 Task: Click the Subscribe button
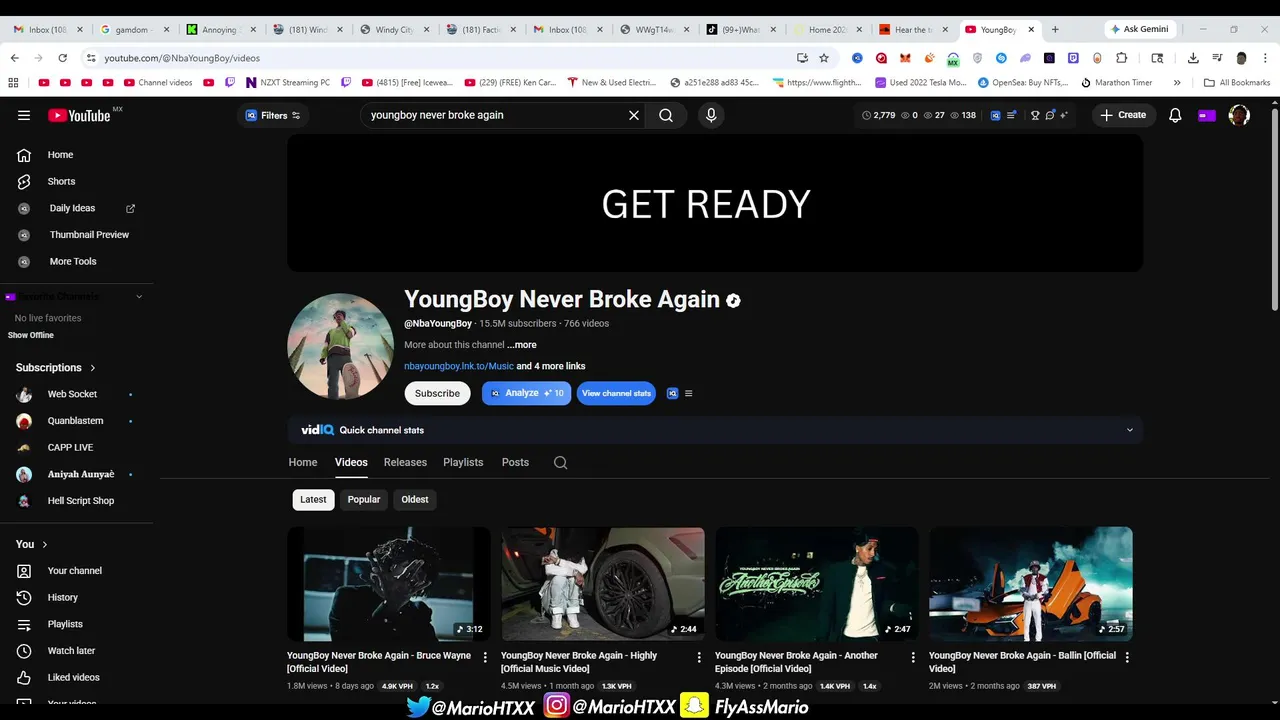pos(437,393)
